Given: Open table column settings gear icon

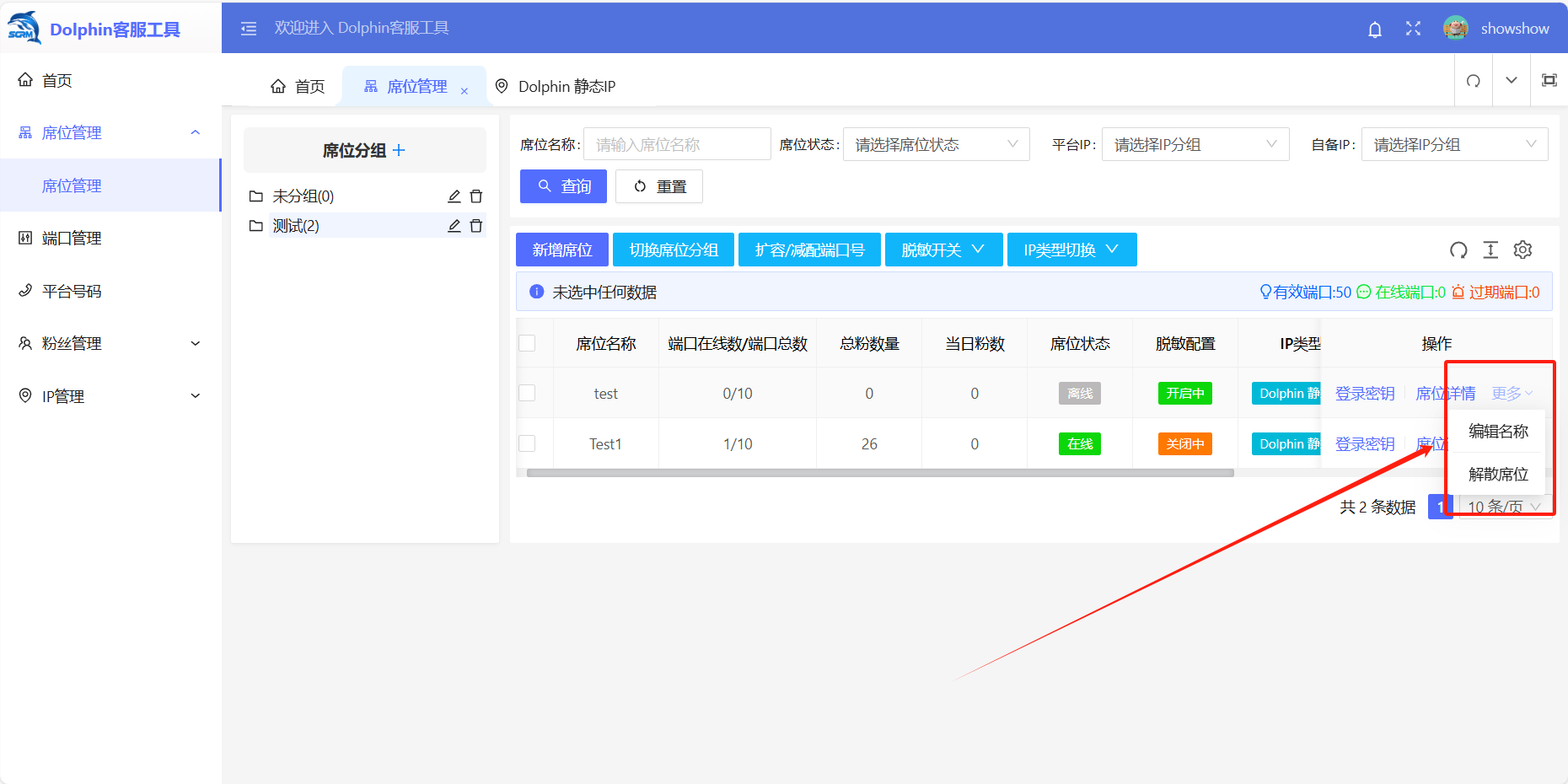Looking at the screenshot, I should [x=1522, y=250].
